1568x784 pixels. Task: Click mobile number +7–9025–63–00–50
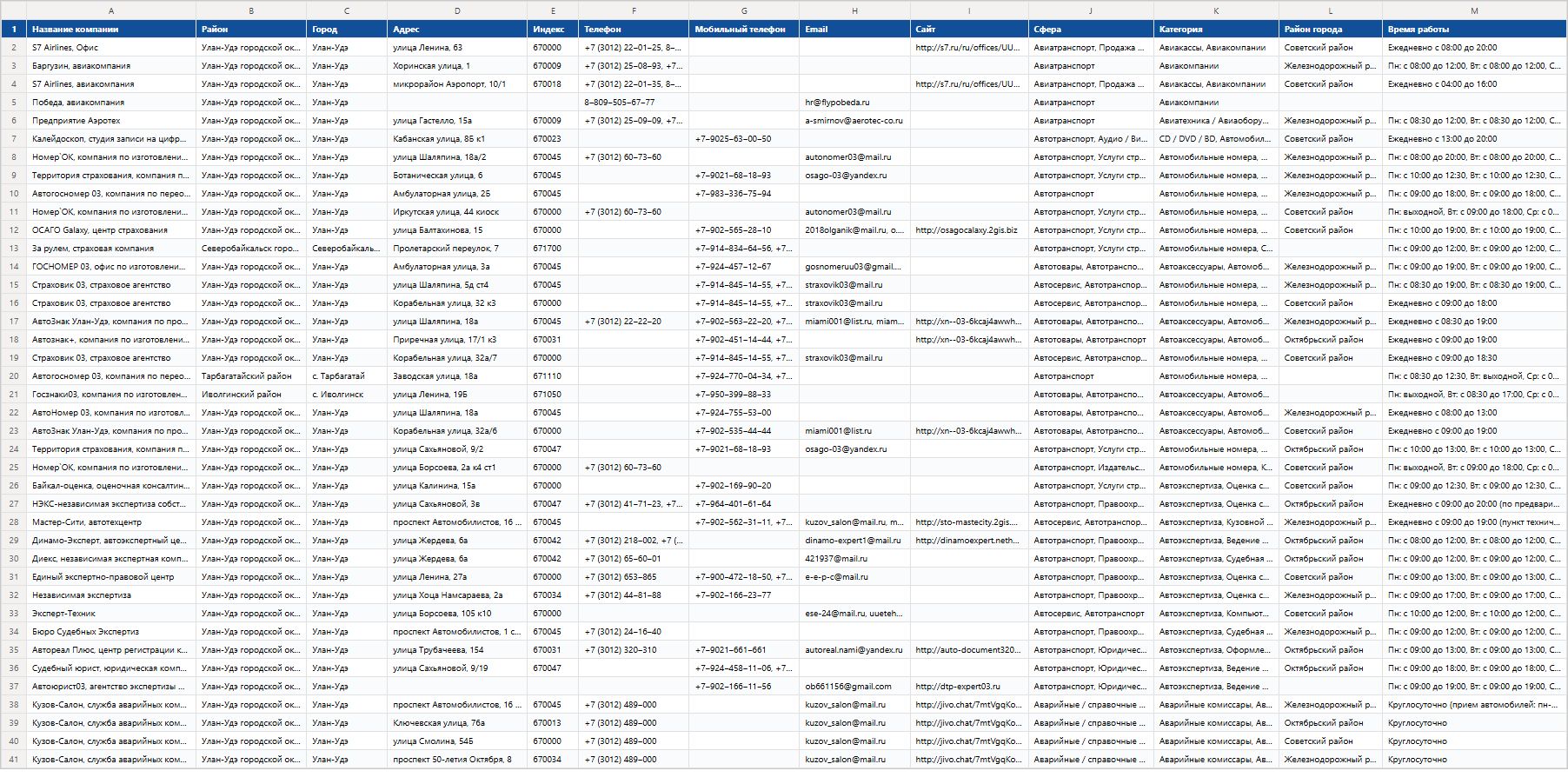[744, 139]
